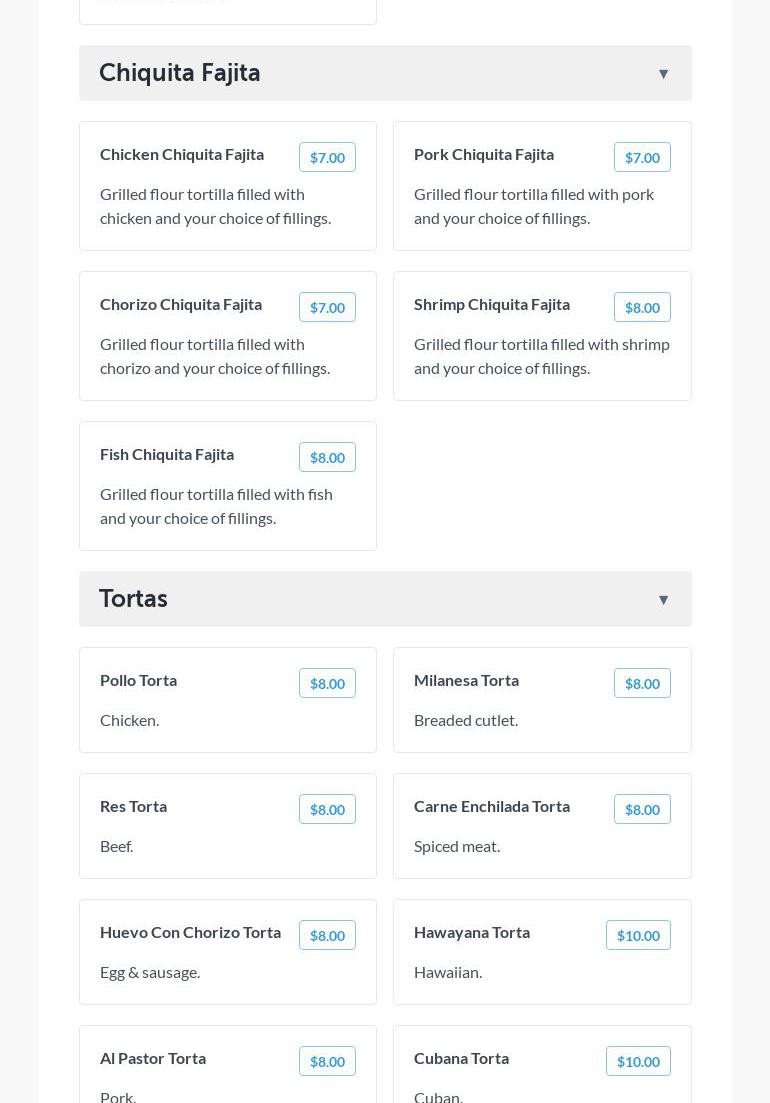
Task: Click the Tortas section heading text
Action: pyautogui.click(x=133, y=599)
